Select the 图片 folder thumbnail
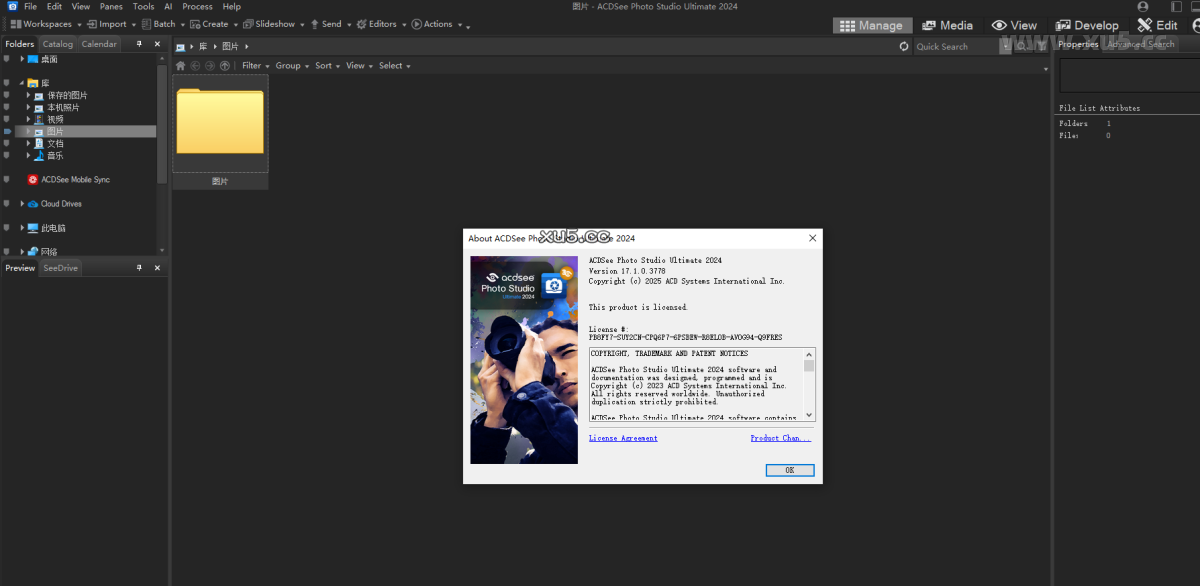This screenshot has height=586, width=1200. tap(220, 123)
